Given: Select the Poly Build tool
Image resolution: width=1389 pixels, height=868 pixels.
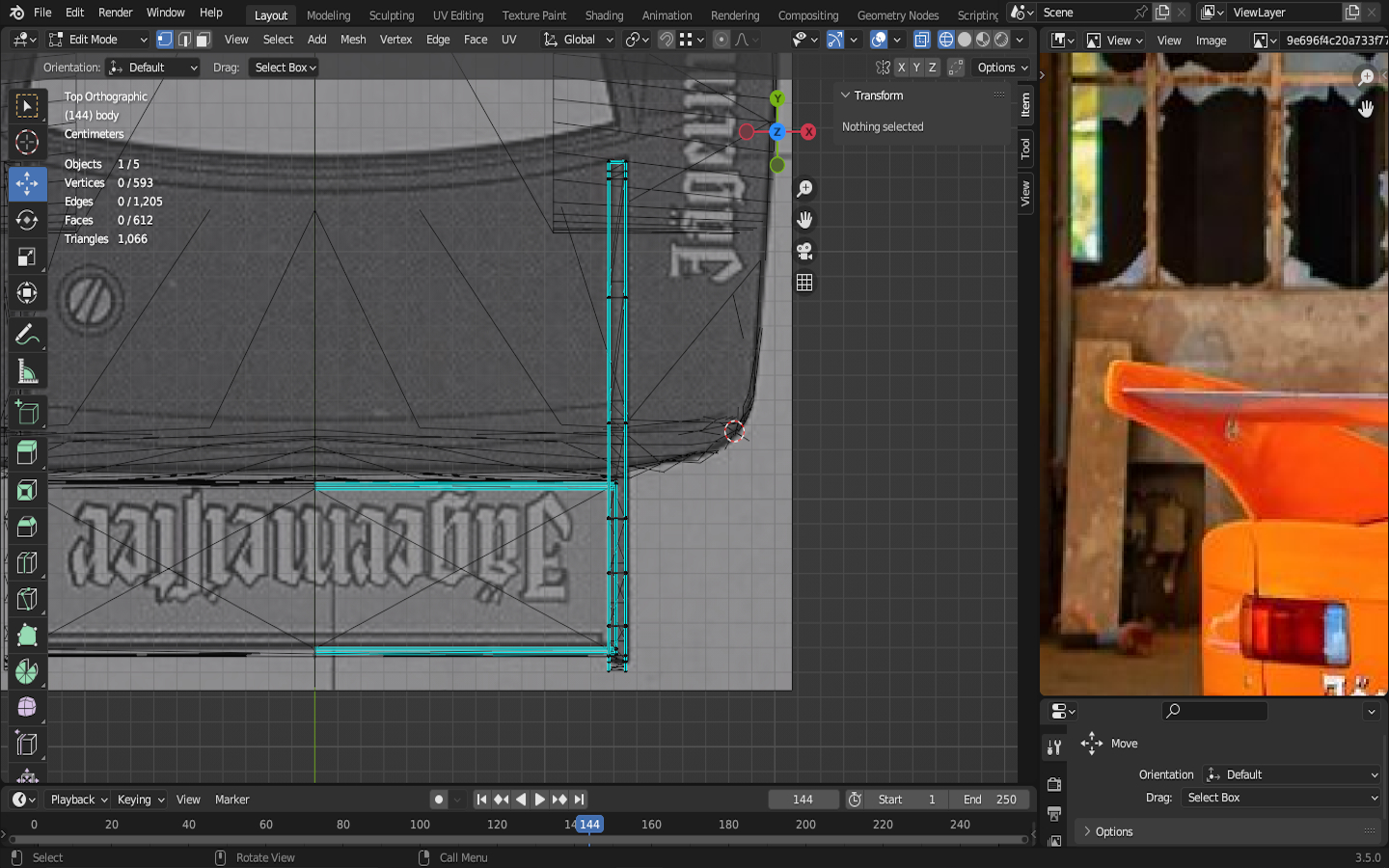Looking at the screenshot, I should 27,636.
